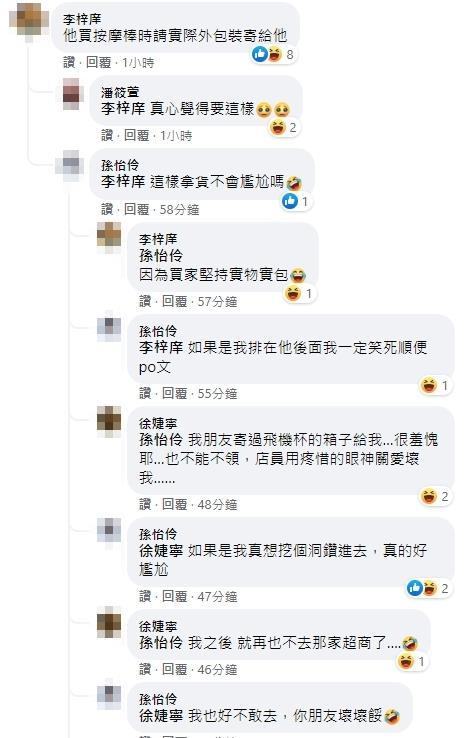Open 潘筱萱's profile name link
This screenshot has height=738, width=469.
click(120, 92)
